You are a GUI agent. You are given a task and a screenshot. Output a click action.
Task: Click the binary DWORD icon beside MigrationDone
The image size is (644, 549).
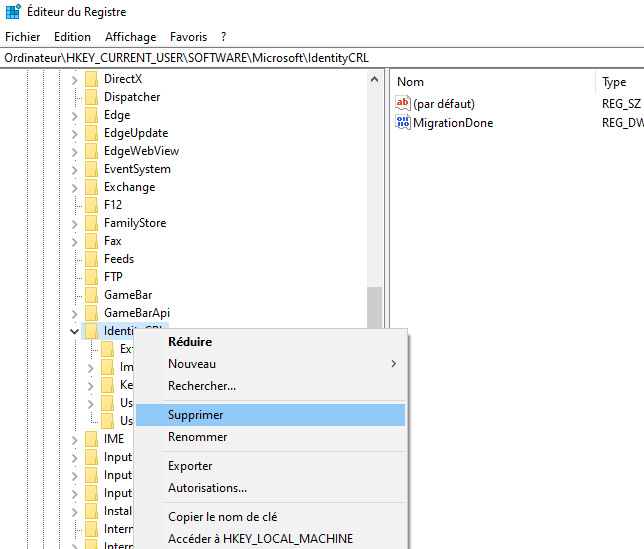click(402, 122)
